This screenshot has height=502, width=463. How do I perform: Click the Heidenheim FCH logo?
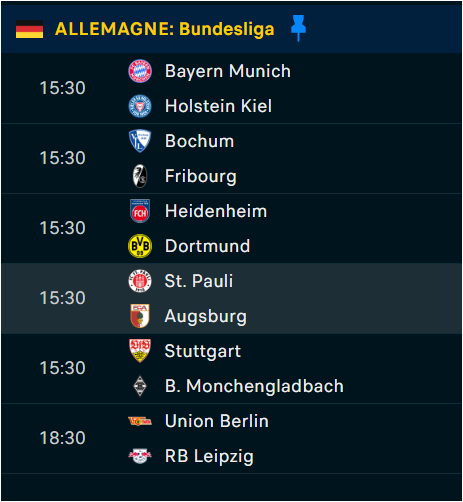[140, 211]
